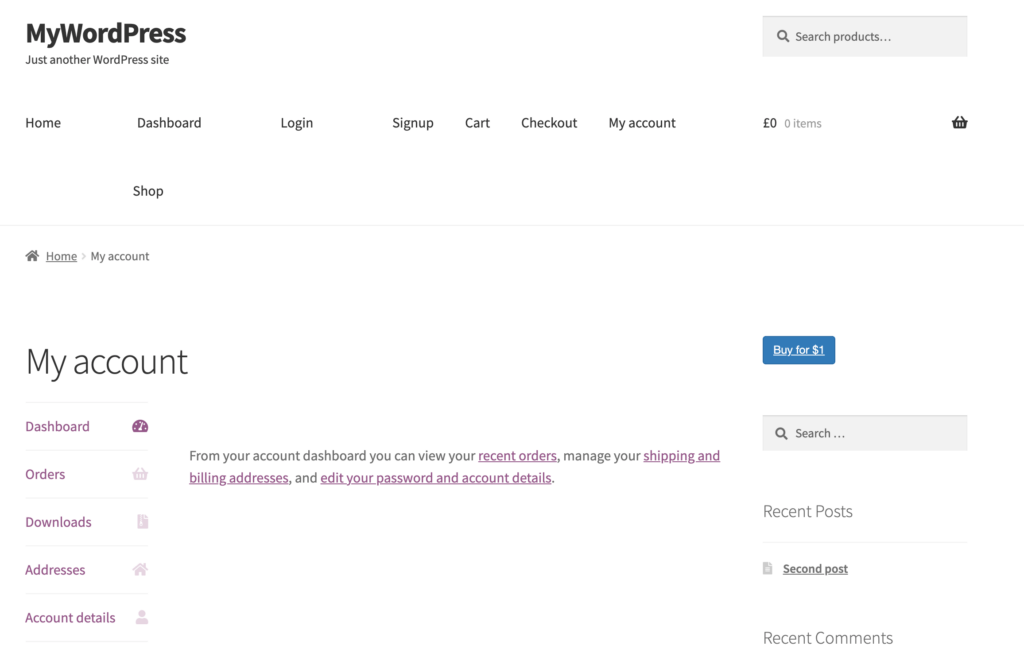Click the Recent Posts heading

pyautogui.click(x=808, y=511)
